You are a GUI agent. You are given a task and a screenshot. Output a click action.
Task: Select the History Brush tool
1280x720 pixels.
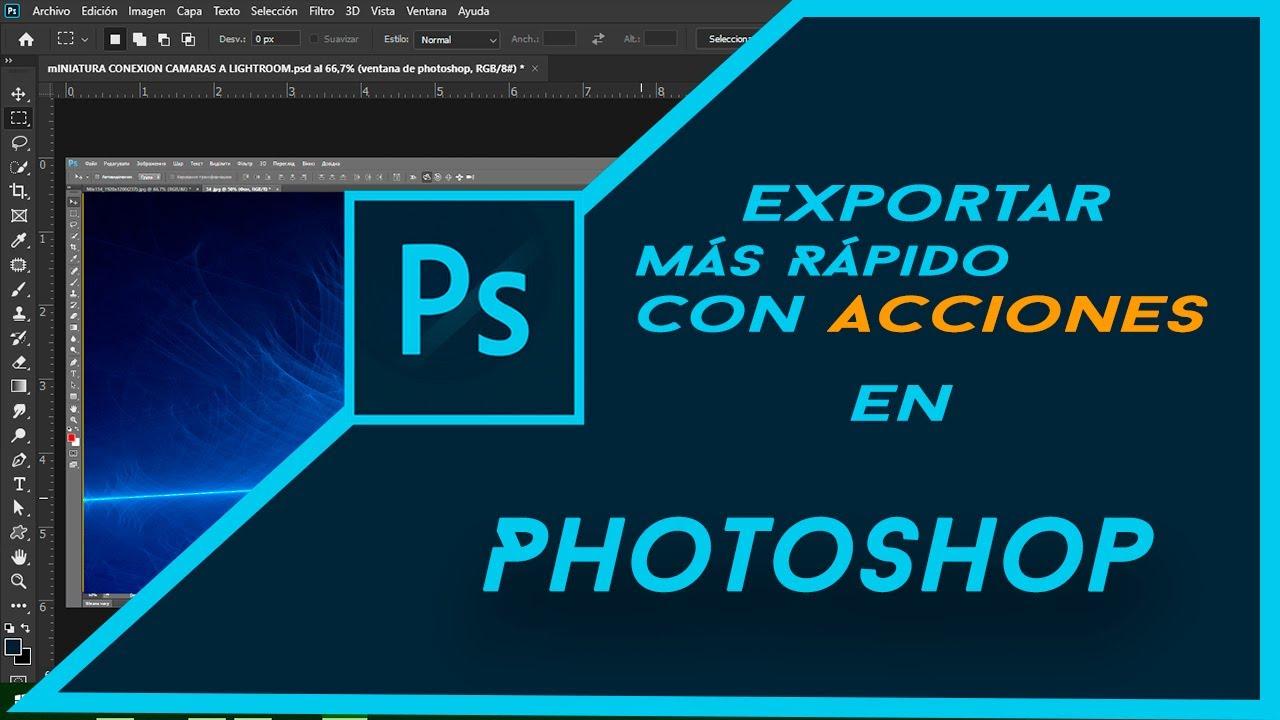pos(18,338)
